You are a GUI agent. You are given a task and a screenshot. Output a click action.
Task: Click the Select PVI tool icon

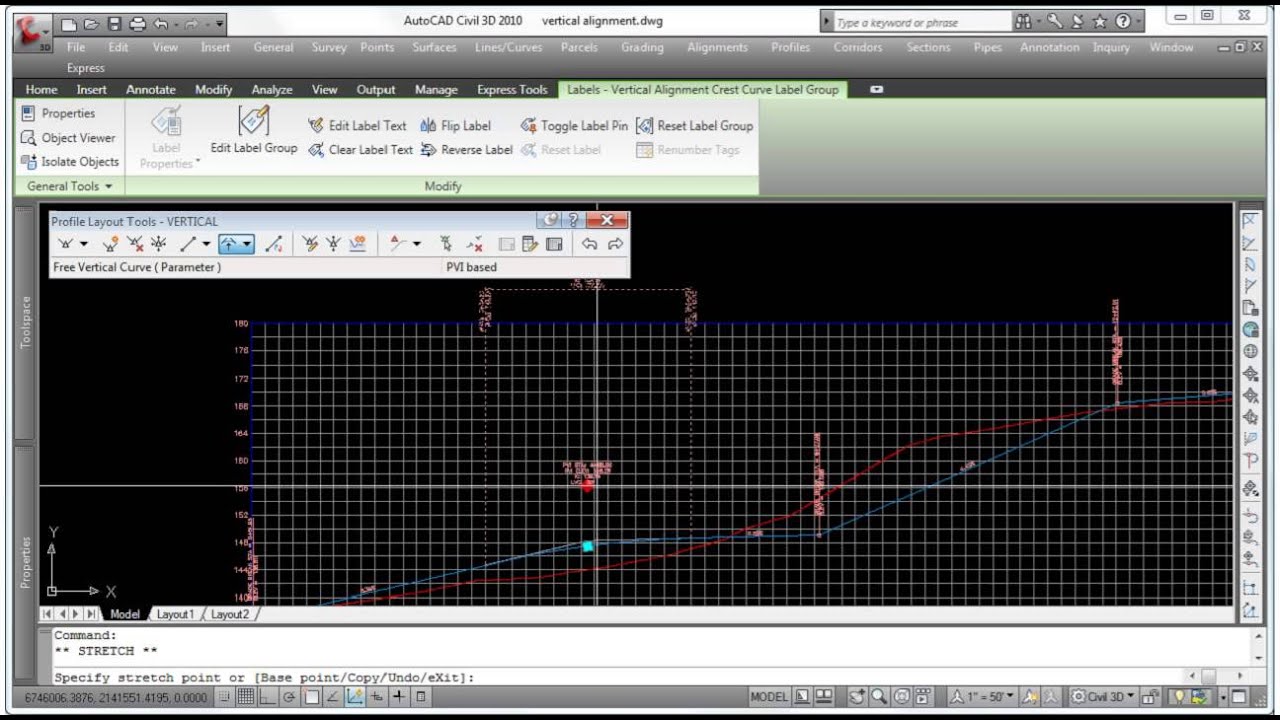click(x=446, y=244)
